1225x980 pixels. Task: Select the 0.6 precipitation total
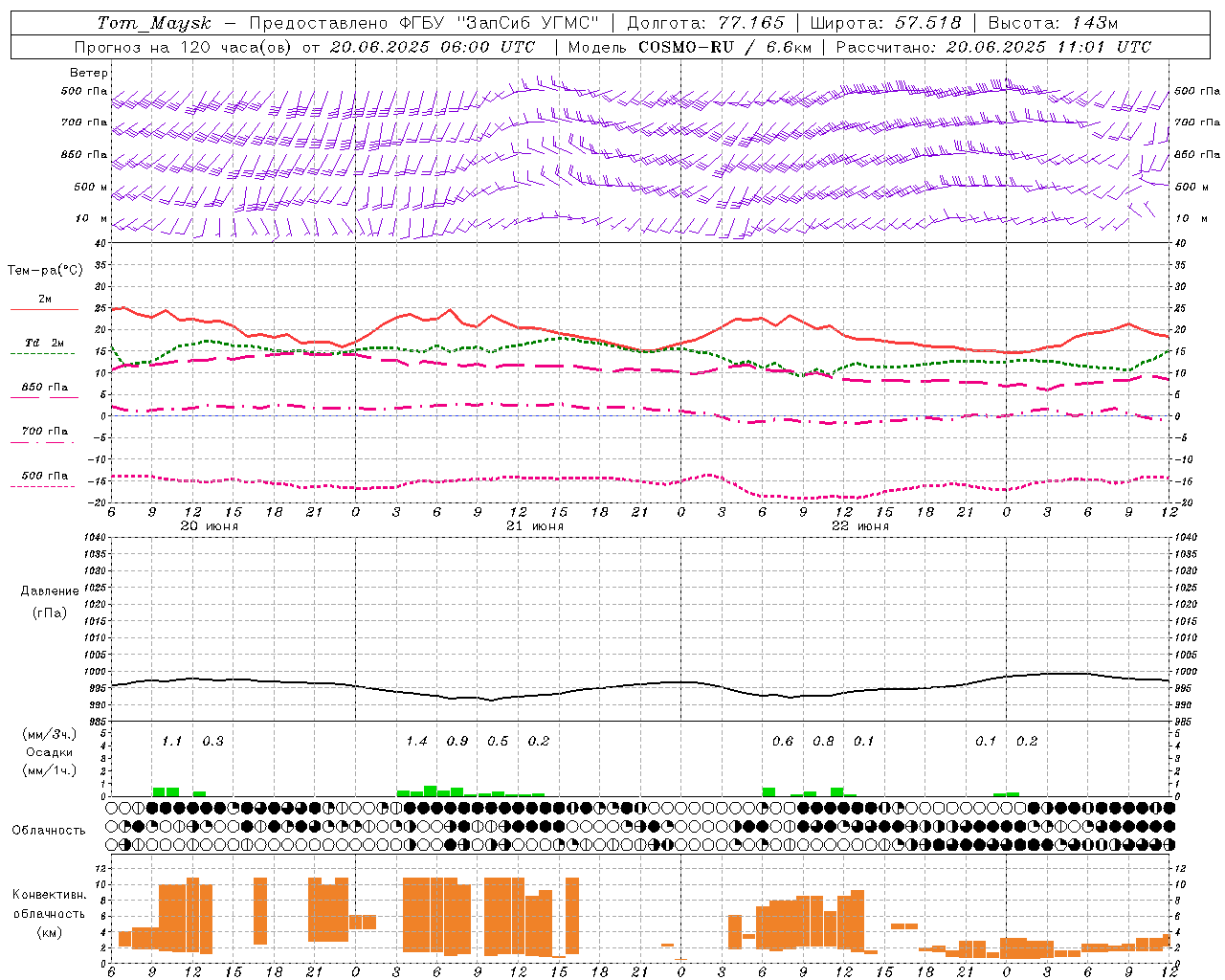(x=783, y=741)
